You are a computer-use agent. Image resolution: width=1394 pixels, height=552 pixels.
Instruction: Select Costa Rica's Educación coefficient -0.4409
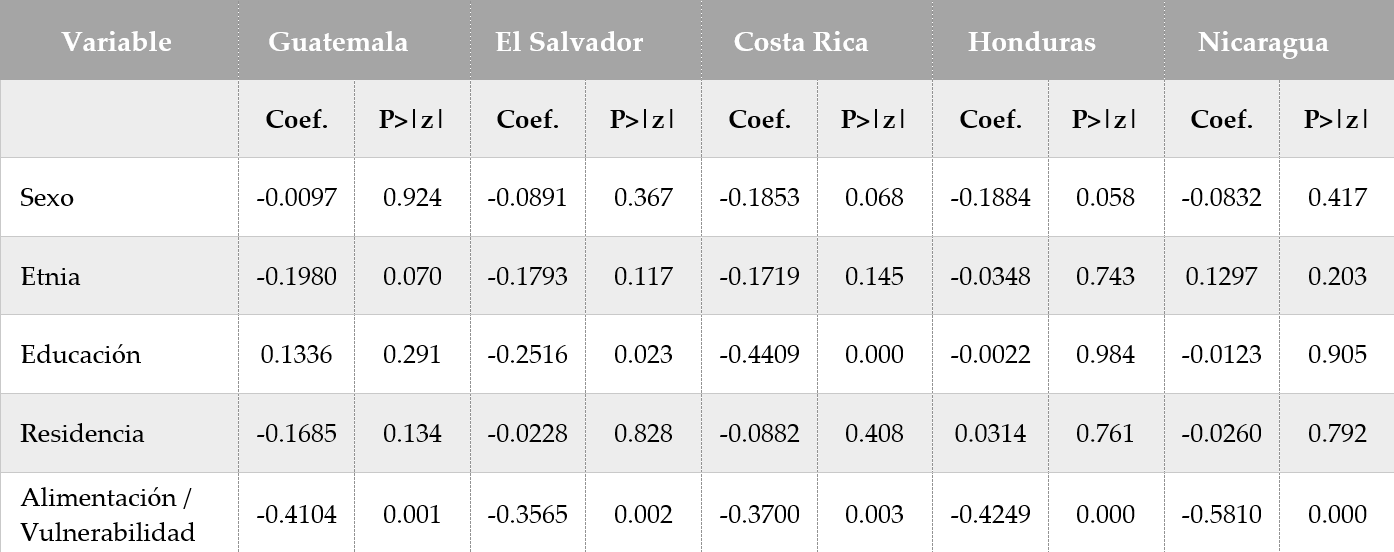click(x=759, y=355)
